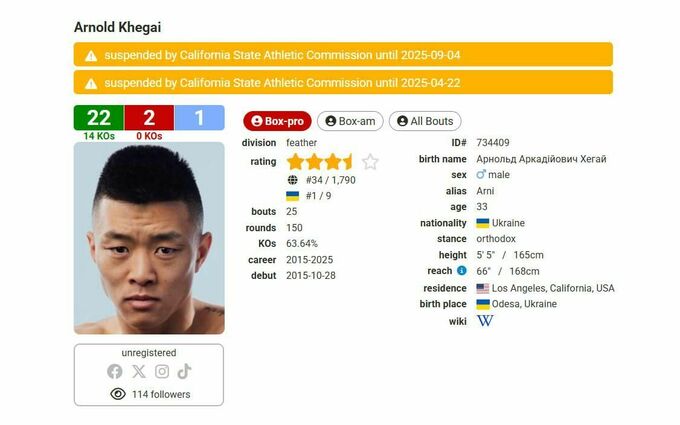Open the TikTok profile icon
The height and width of the screenshot is (425, 680).
[184, 371]
